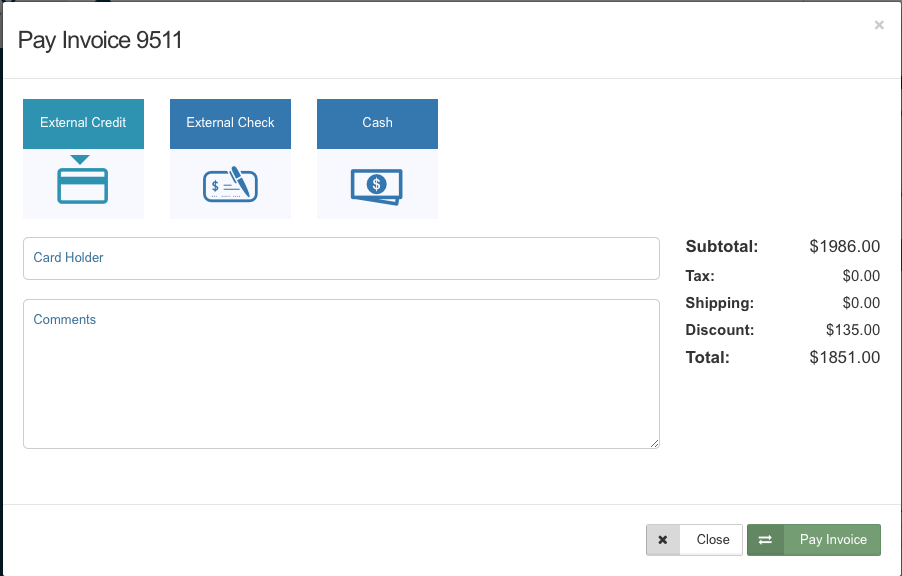
Task: Click the exchange arrows icon on Pay Invoice
Action: (766, 539)
